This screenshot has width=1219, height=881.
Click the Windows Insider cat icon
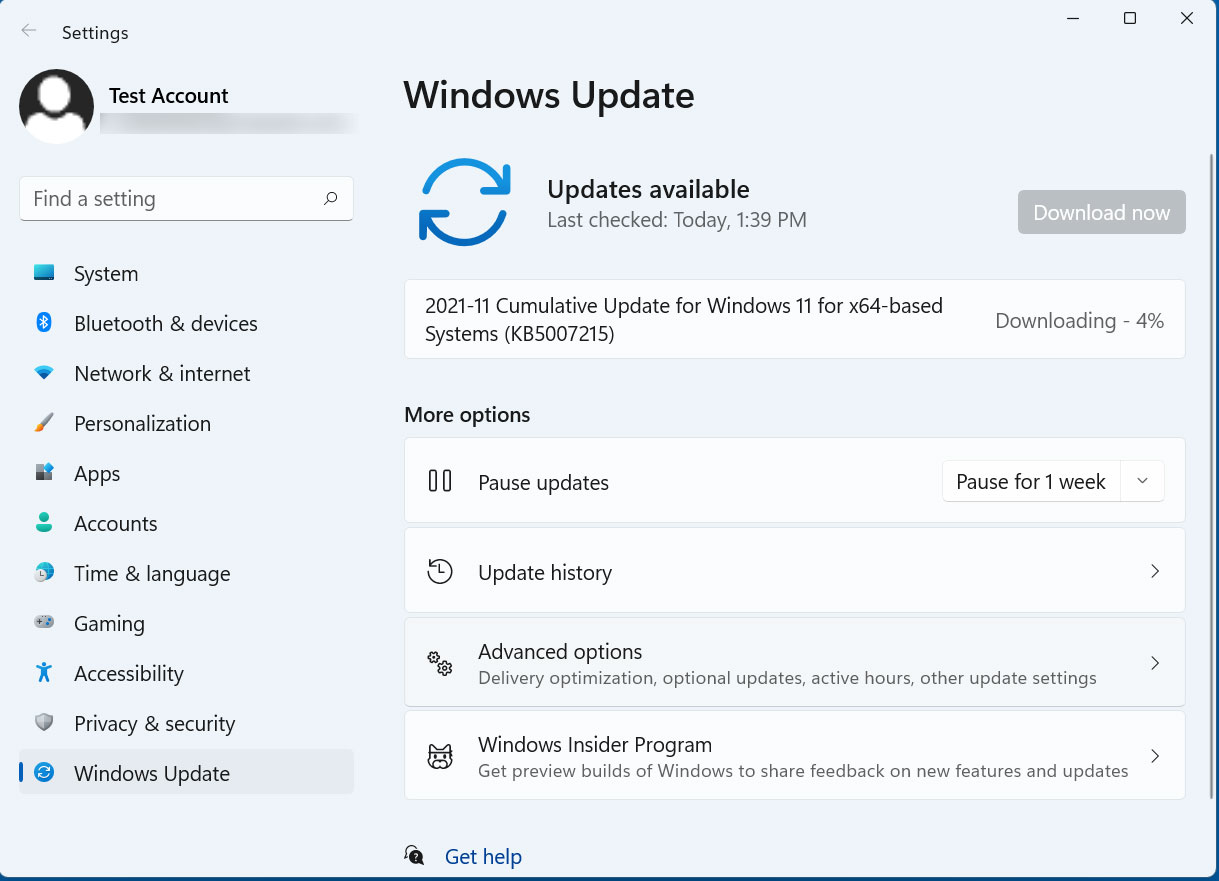(x=440, y=756)
